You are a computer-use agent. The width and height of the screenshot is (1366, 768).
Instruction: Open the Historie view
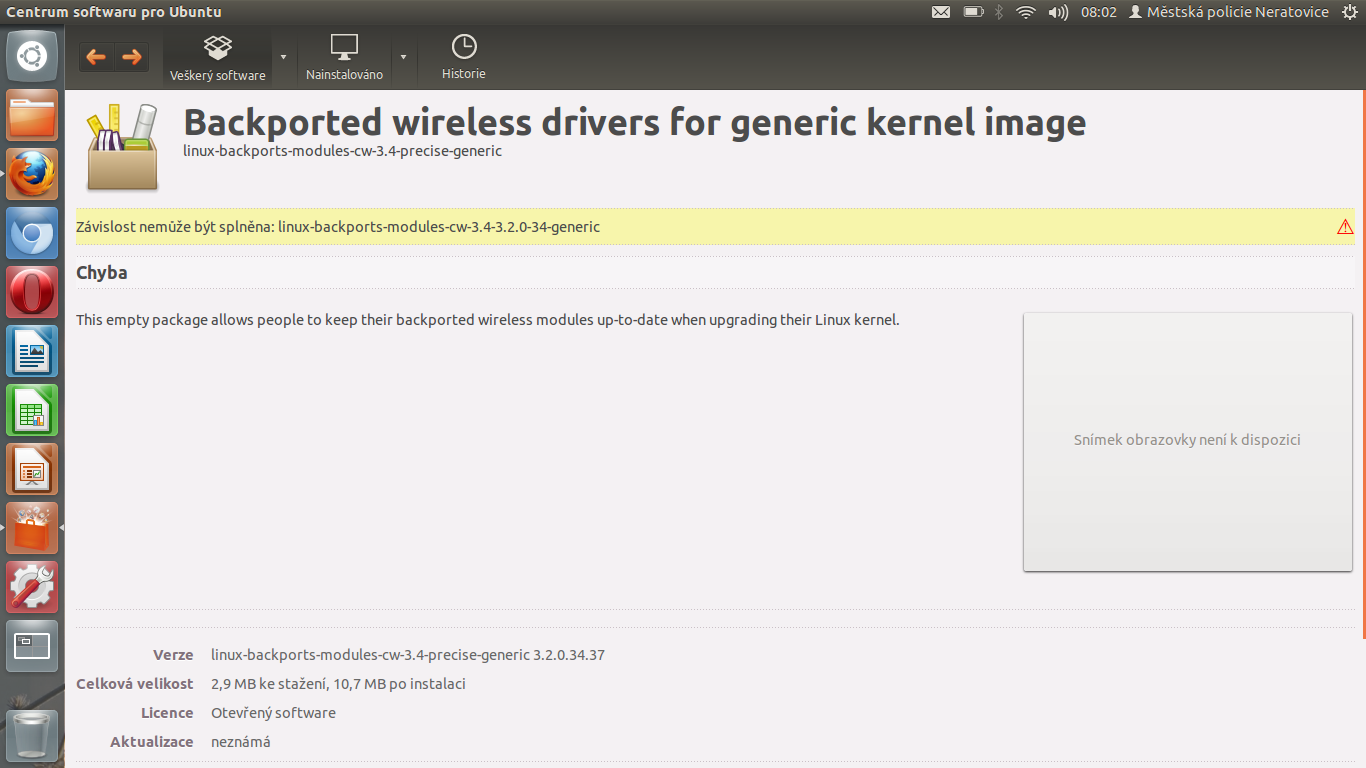[x=464, y=58]
